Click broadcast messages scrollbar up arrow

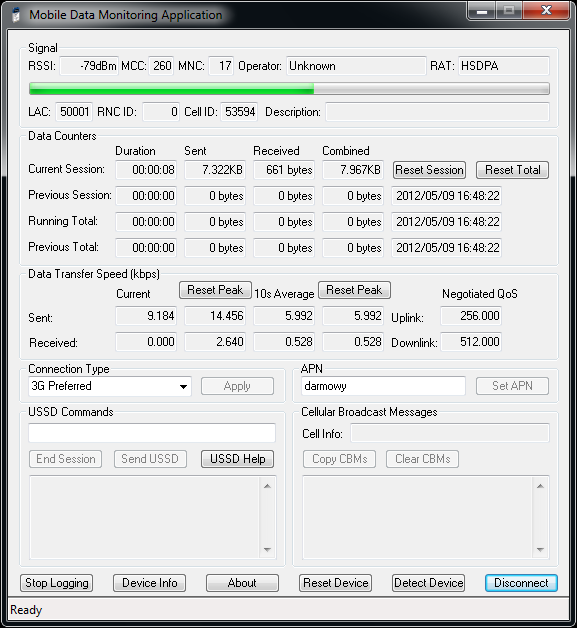click(540, 486)
